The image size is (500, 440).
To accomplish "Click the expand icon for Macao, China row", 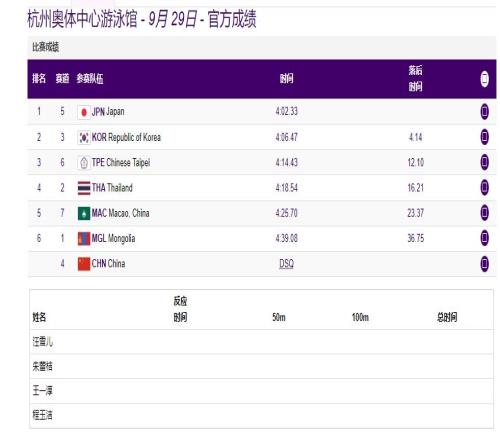I will (x=484, y=213).
